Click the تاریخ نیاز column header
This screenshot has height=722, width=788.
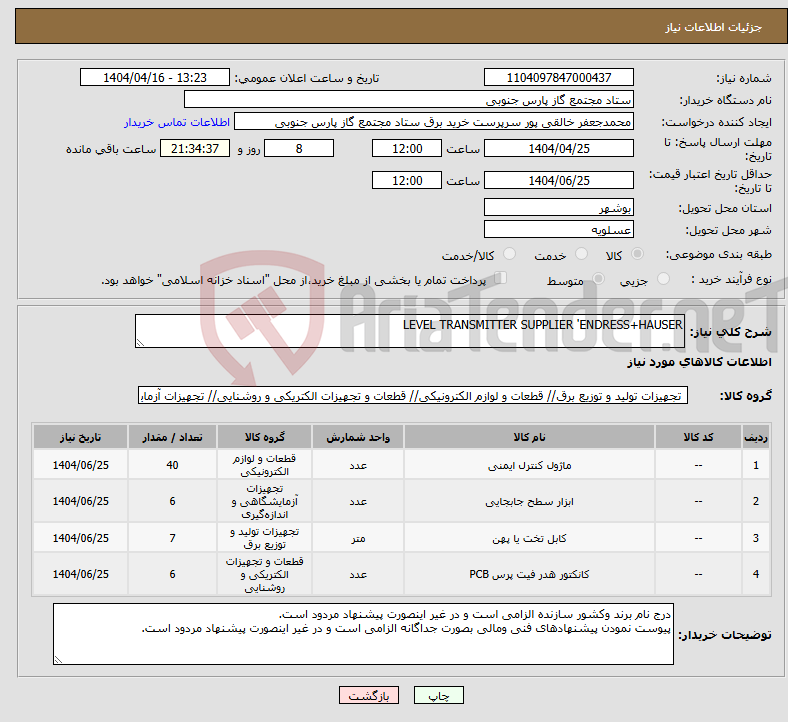tap(80, 437)
